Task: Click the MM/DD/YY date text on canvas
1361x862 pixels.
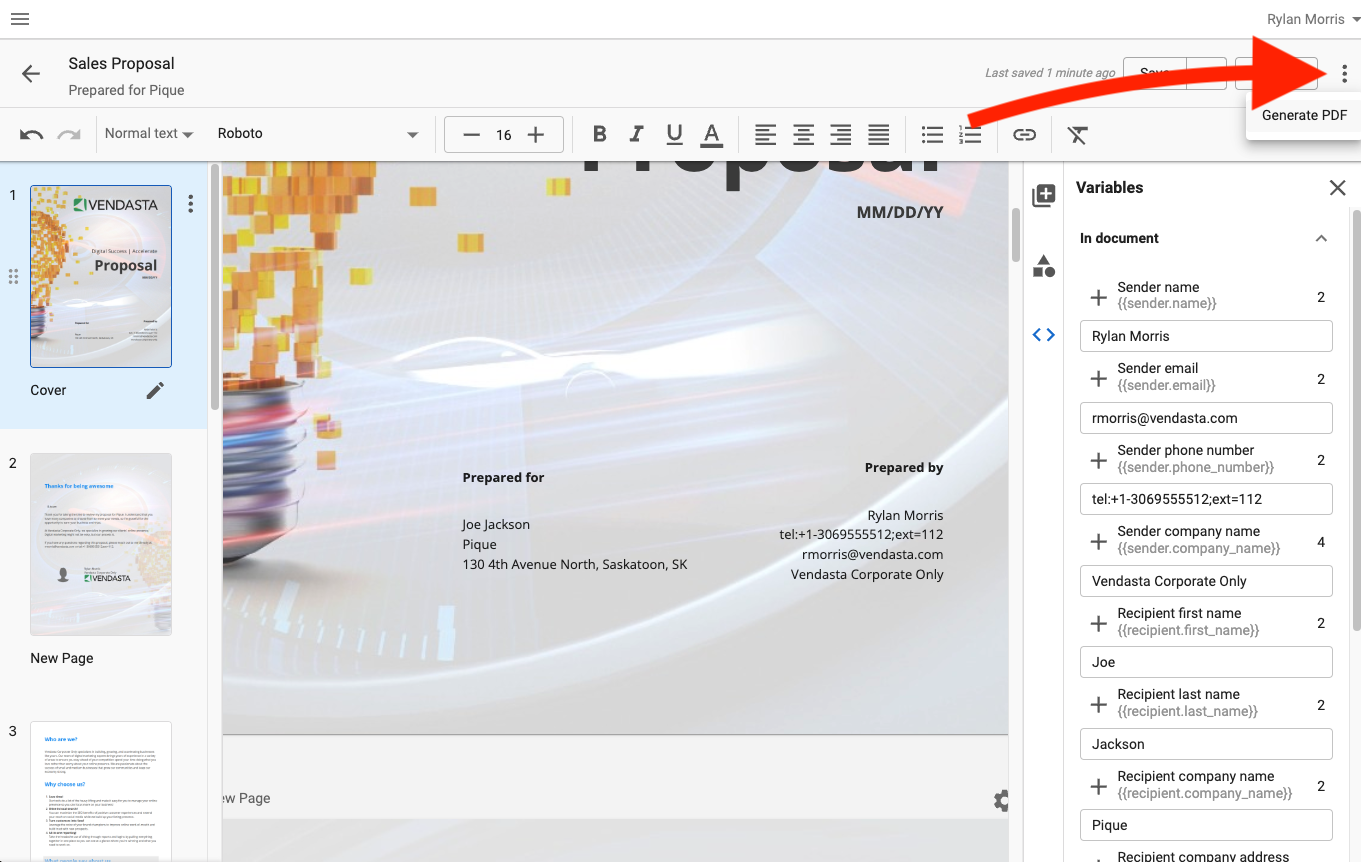Action: [900, 212]
